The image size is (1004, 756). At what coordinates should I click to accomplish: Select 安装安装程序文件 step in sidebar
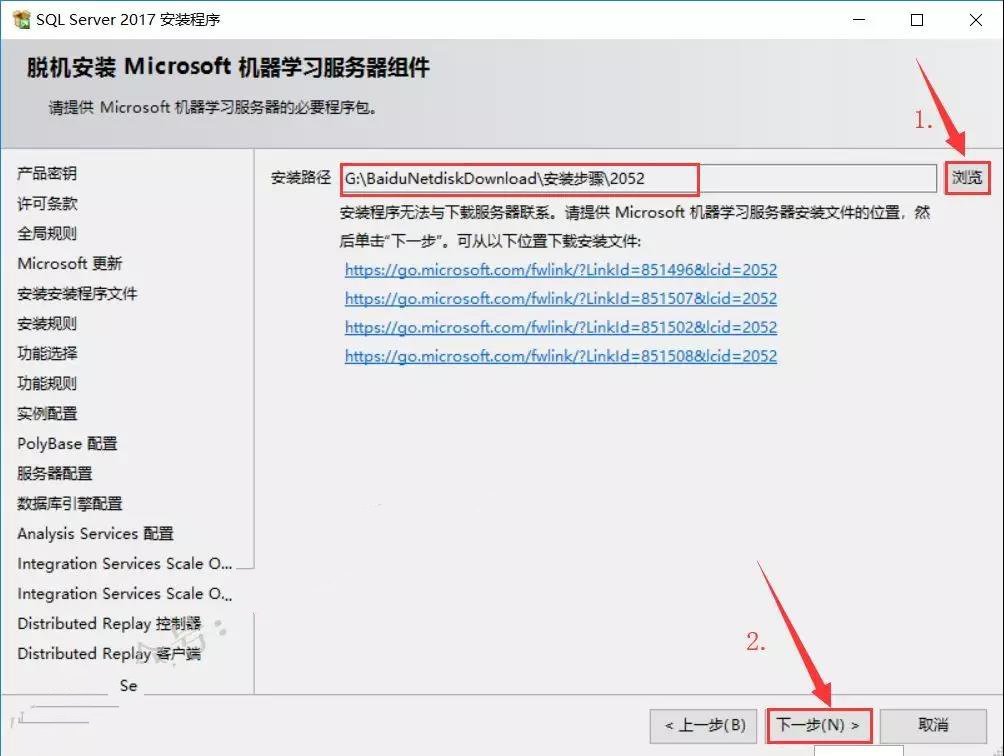pos(77,294)
